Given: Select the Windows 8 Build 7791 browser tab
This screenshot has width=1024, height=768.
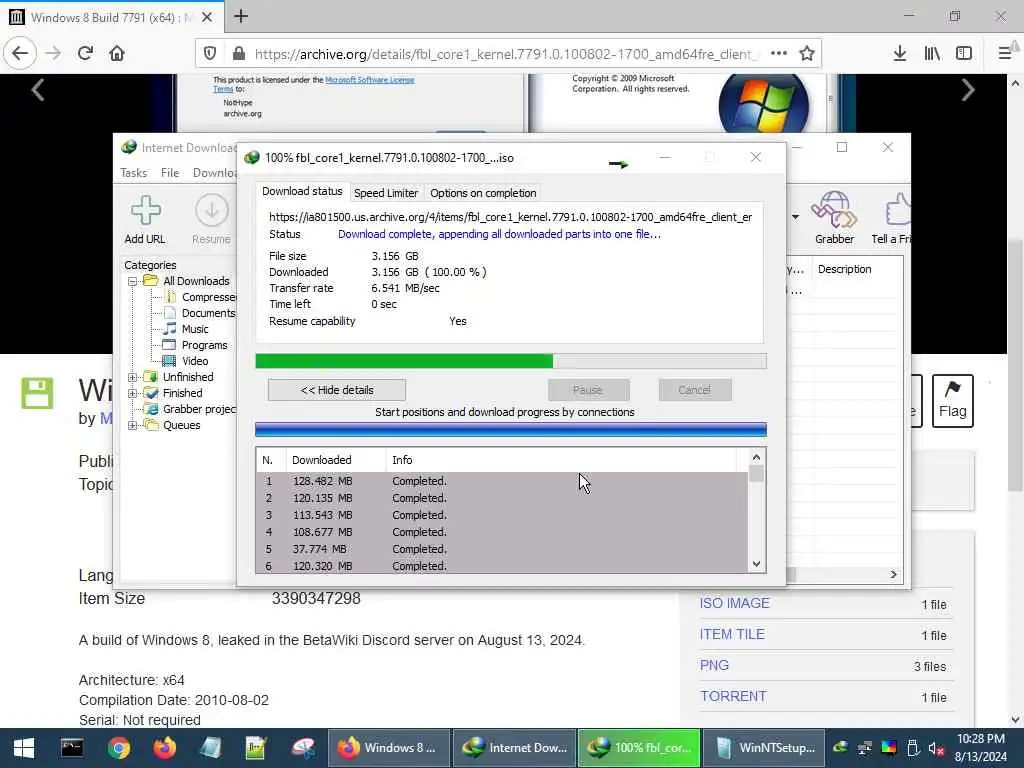Looking at the screenshot, I should [112, 17].
